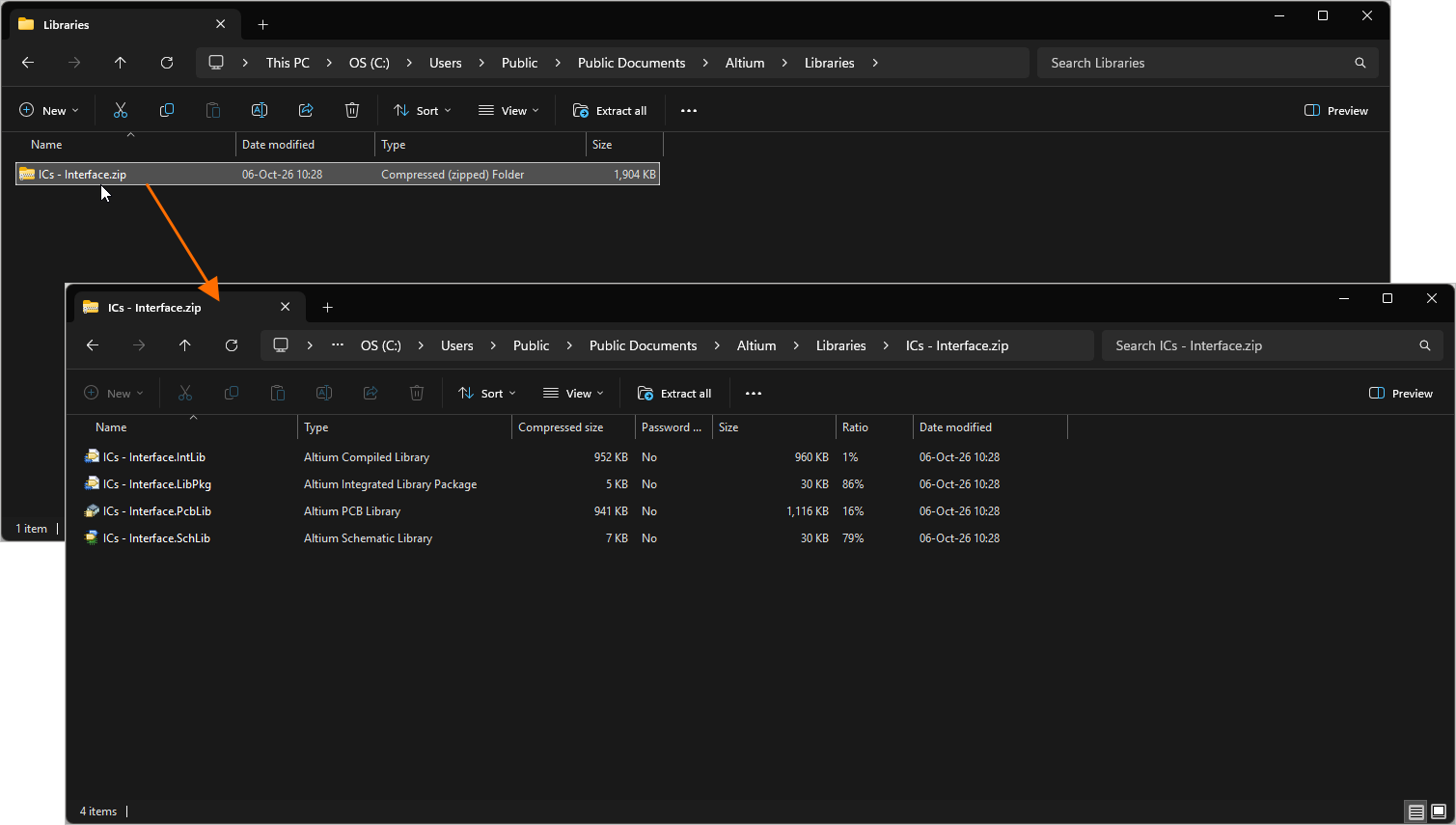The width and height of the screenshot is (1456, 825).
Task: Switch to large thumbnails view in status bar
Action: [x=1439, y=811]
